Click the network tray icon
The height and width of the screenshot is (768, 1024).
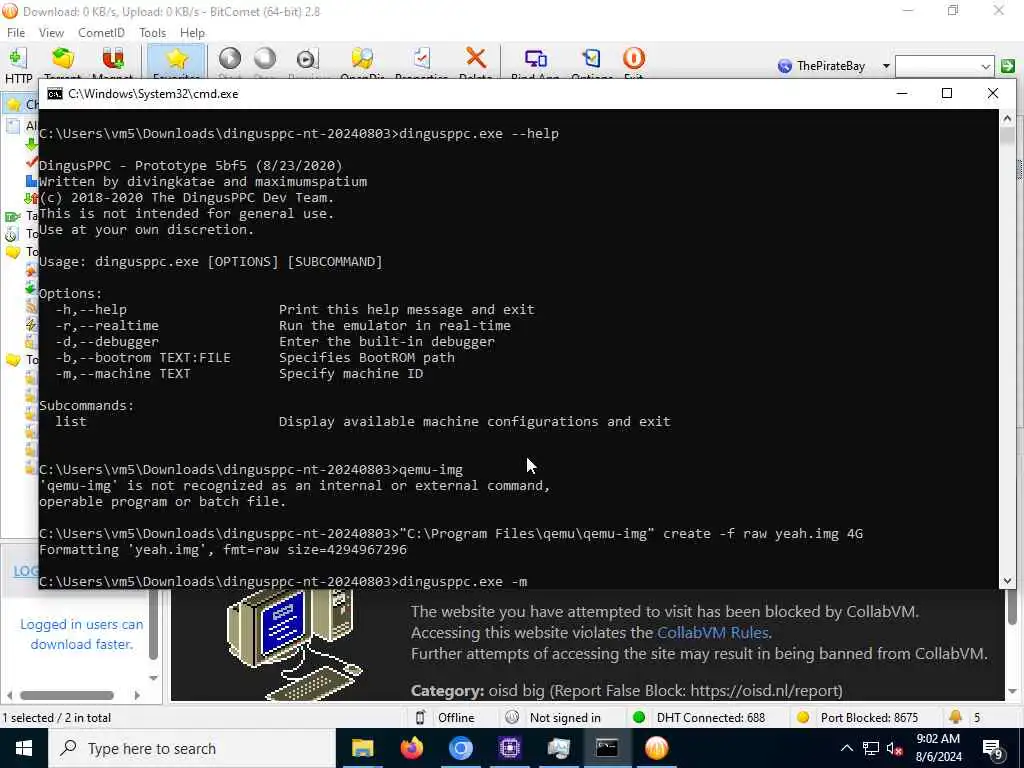871,748
